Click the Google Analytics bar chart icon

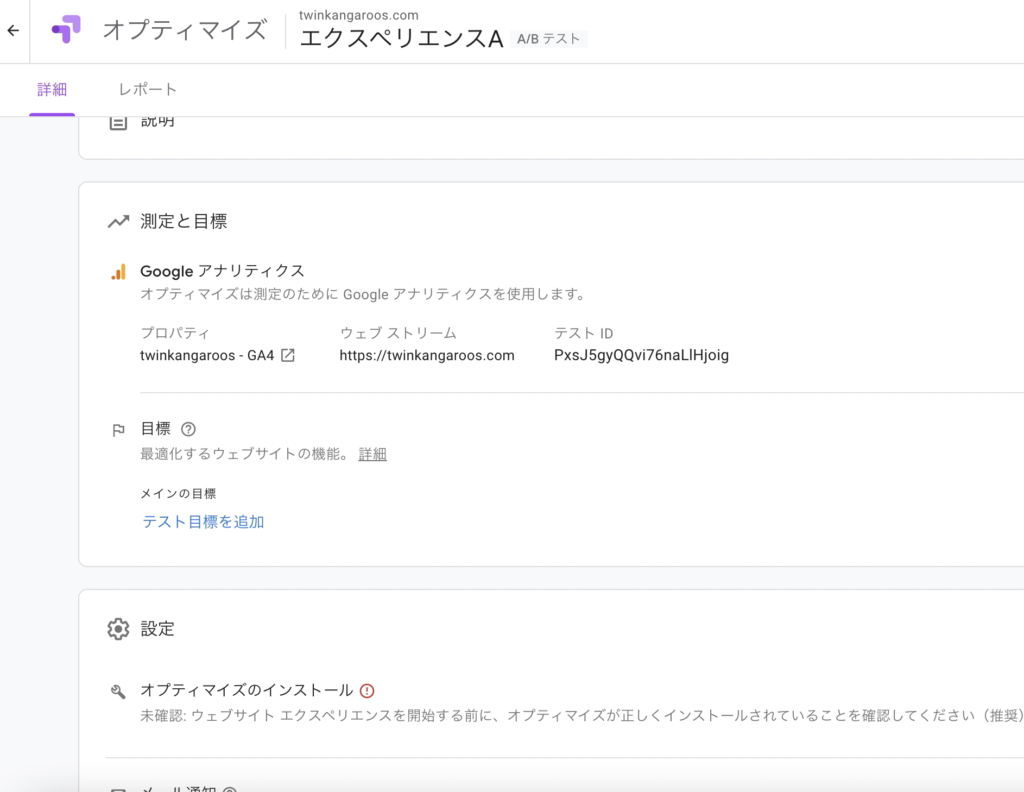tap(118, 272)
